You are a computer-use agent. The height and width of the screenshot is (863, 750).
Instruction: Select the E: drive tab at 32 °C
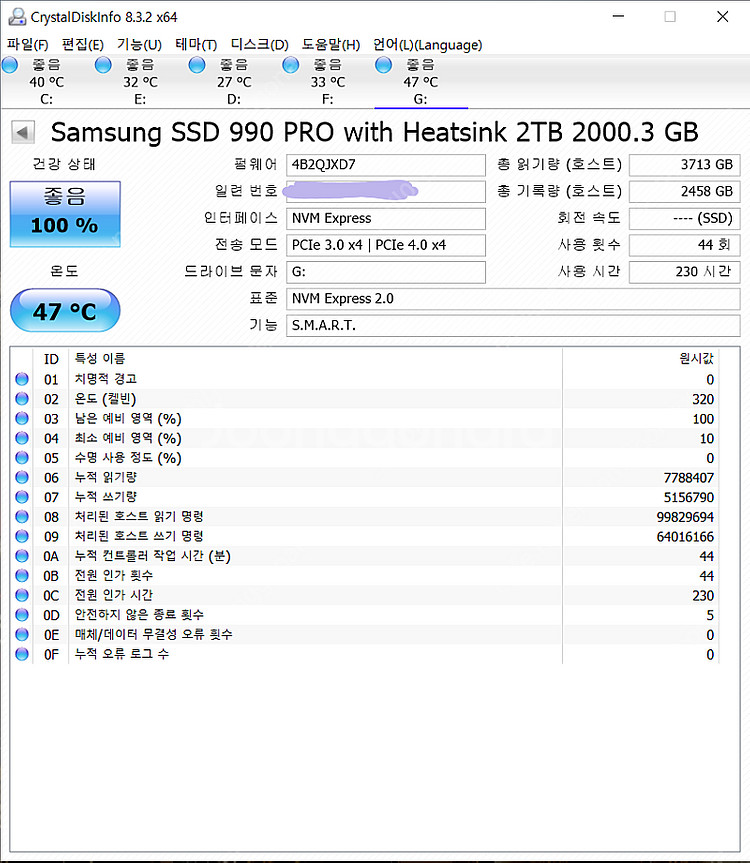(140, 82)
